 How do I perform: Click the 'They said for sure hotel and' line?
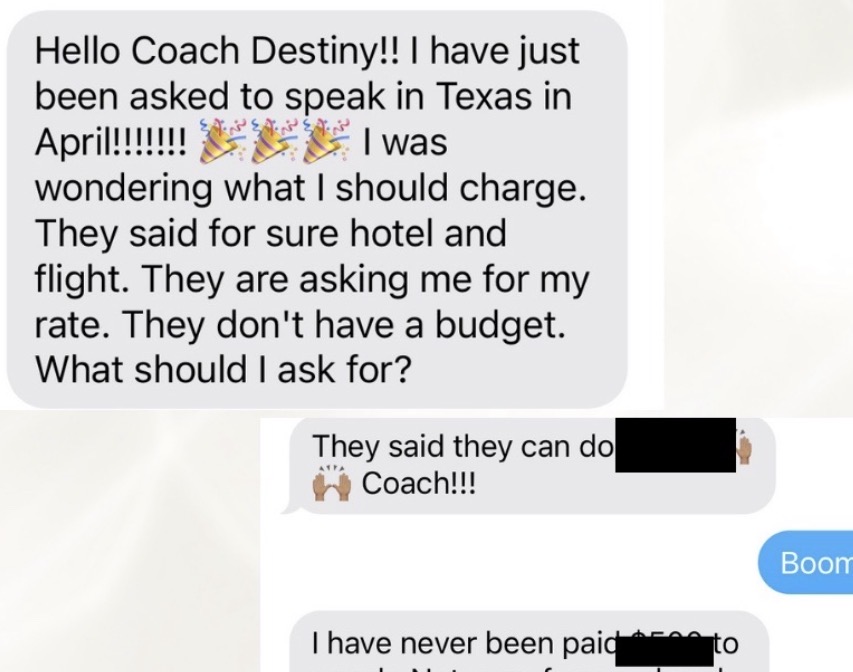[271, 233]
